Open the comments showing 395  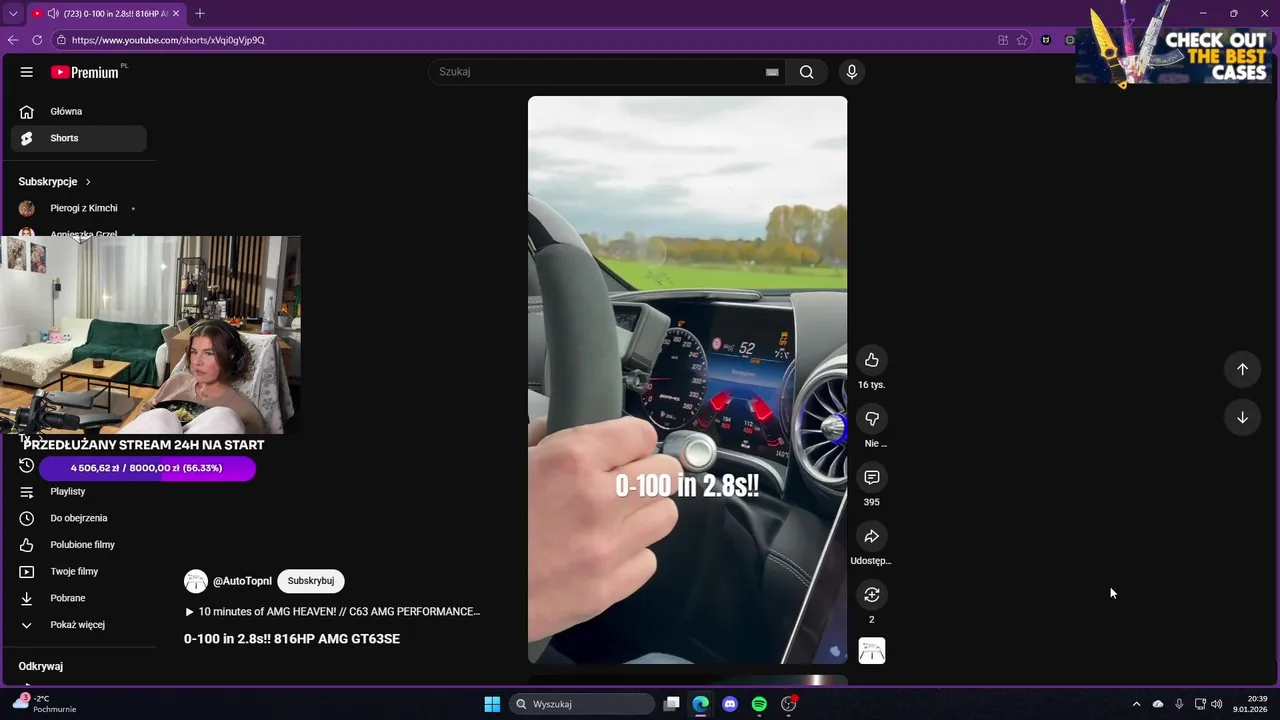click(872, 478)
